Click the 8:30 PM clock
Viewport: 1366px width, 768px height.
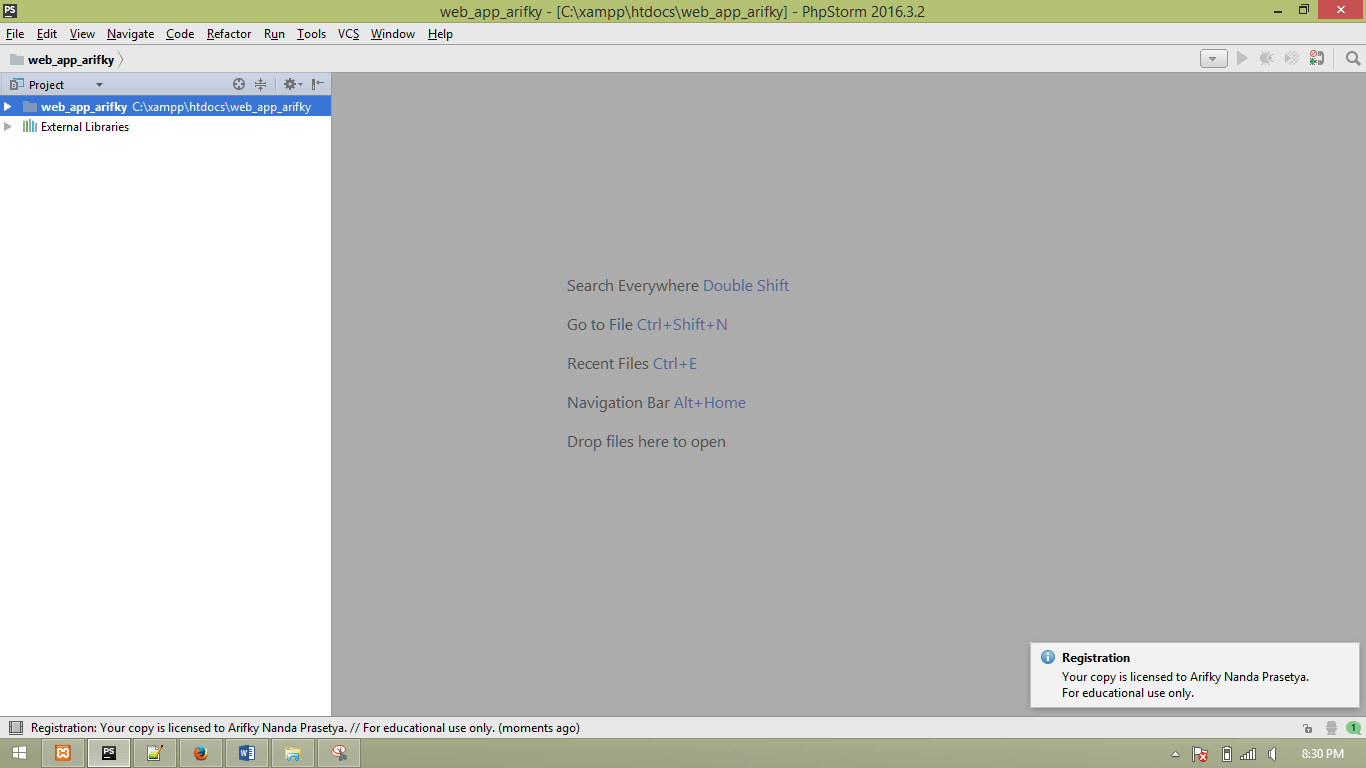[x=1323, y=754]
